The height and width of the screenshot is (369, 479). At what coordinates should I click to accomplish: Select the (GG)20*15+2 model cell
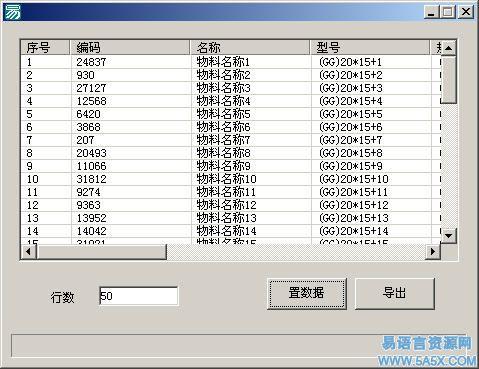click(371, 75)
